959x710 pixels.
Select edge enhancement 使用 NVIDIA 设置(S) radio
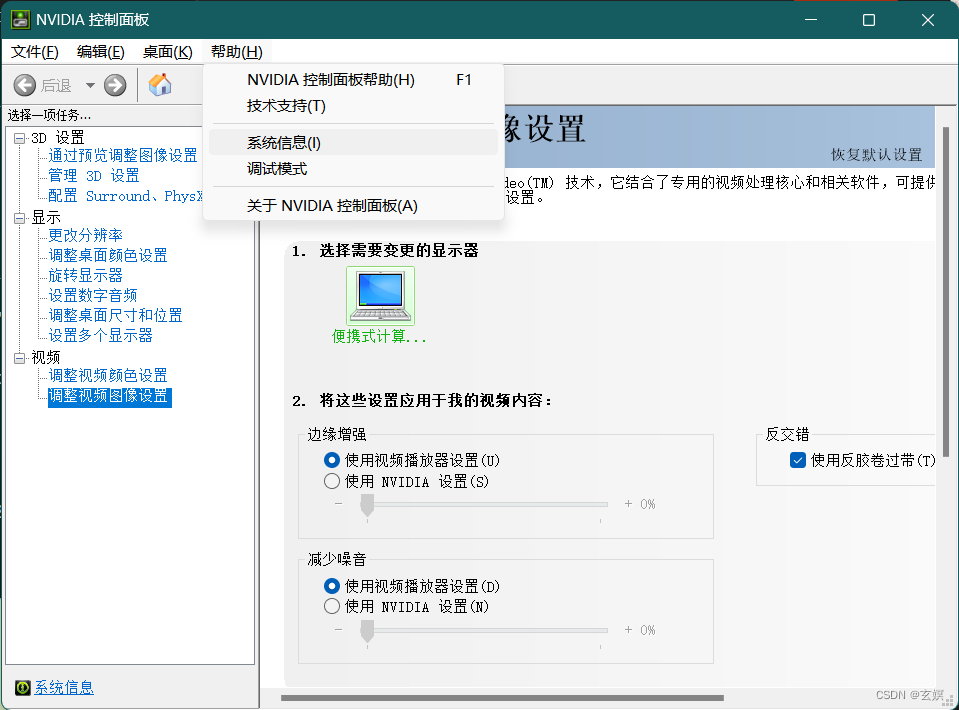[x=331, y=481]
